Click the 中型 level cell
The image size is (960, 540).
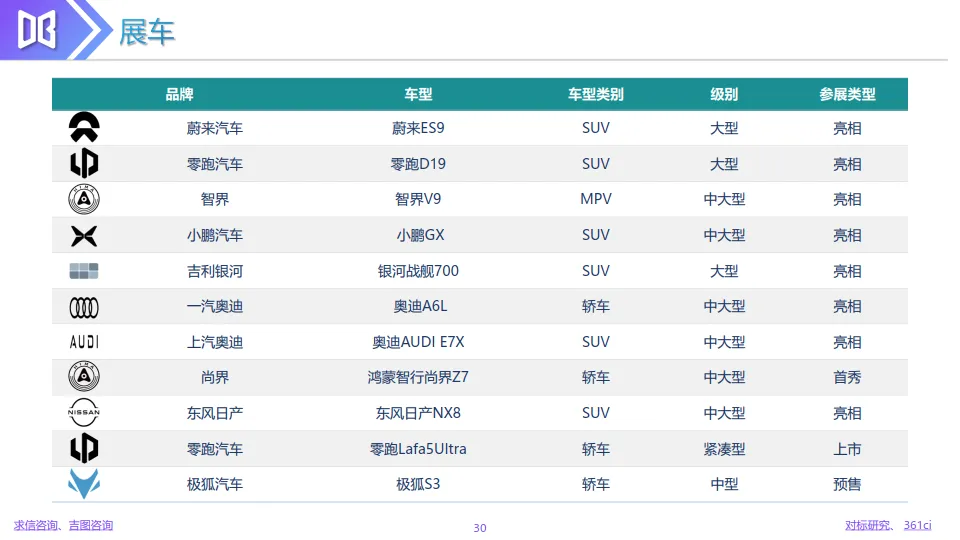point(724,484)
